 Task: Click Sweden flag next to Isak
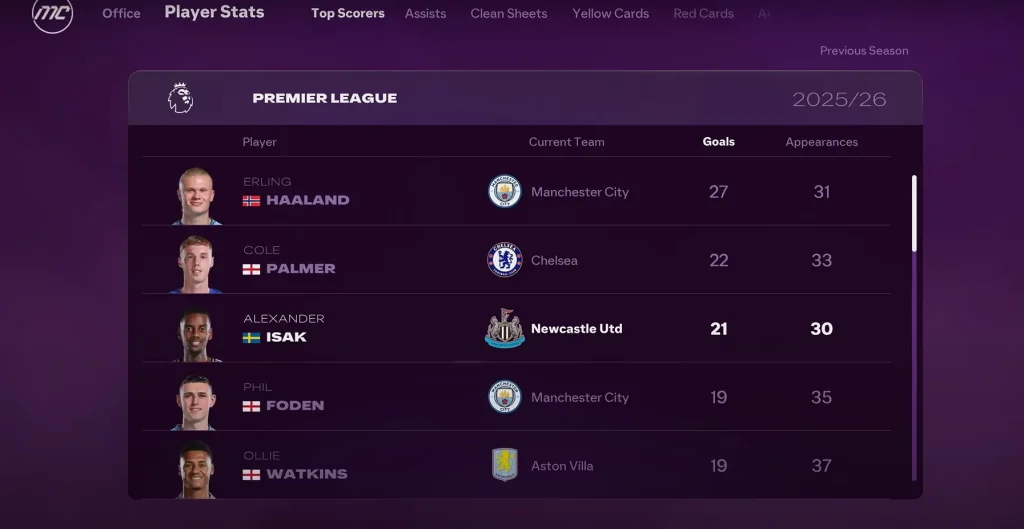pos(251,338)
